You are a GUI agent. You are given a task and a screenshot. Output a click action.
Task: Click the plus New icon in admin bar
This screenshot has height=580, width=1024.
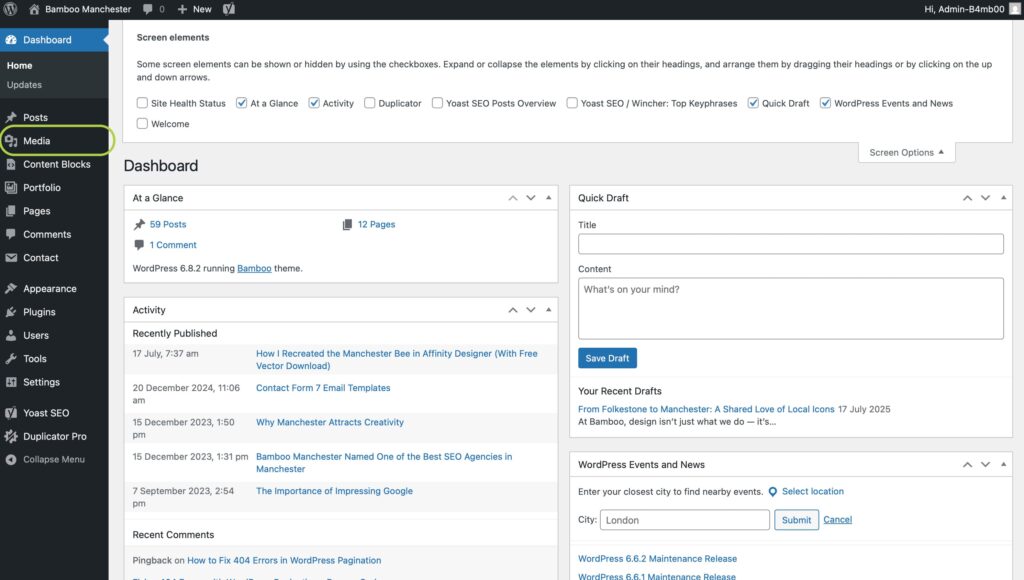[182, 9]
